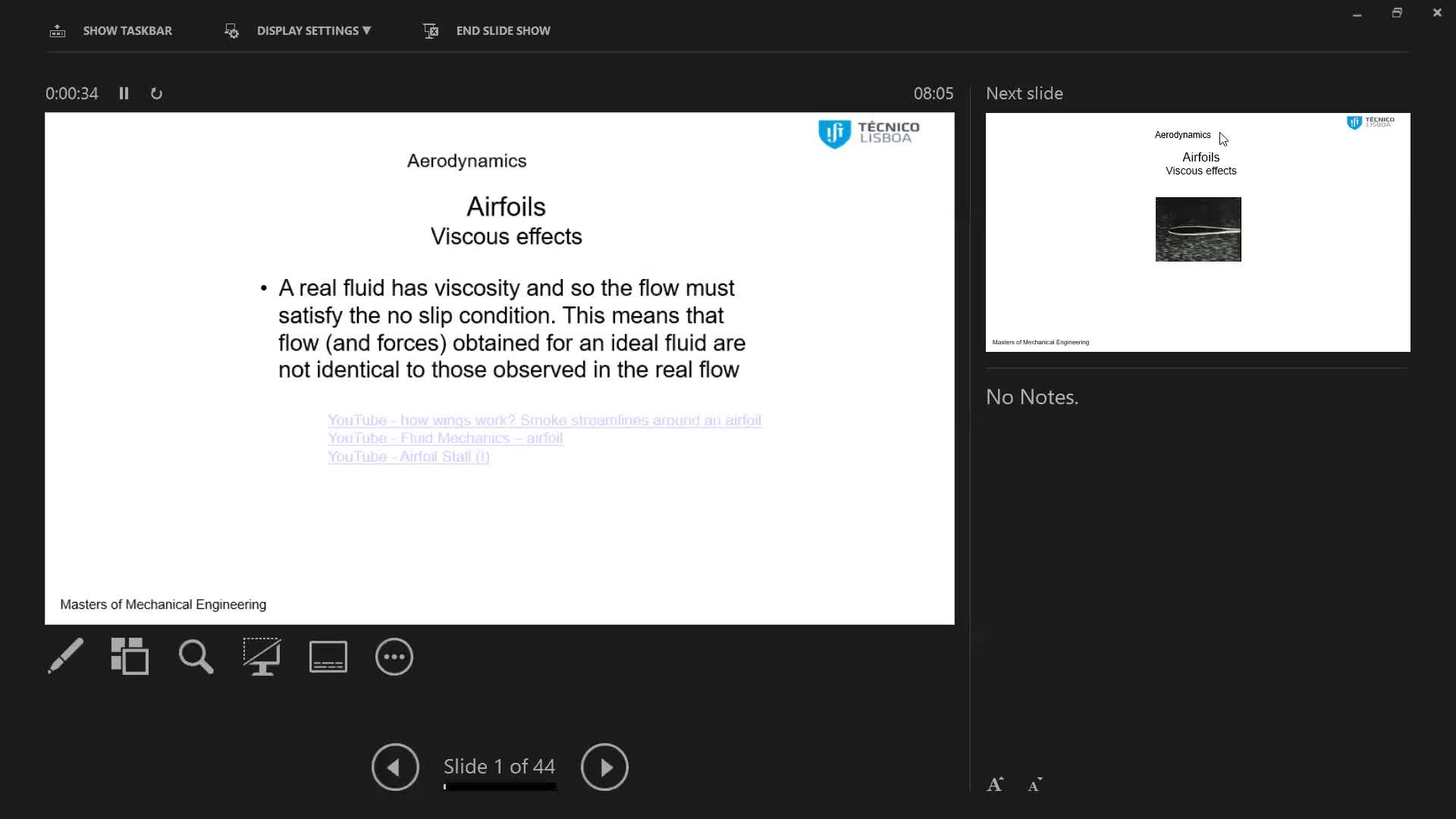
Task: Restart the presentation timer
Action: click(x=156, y=93)
